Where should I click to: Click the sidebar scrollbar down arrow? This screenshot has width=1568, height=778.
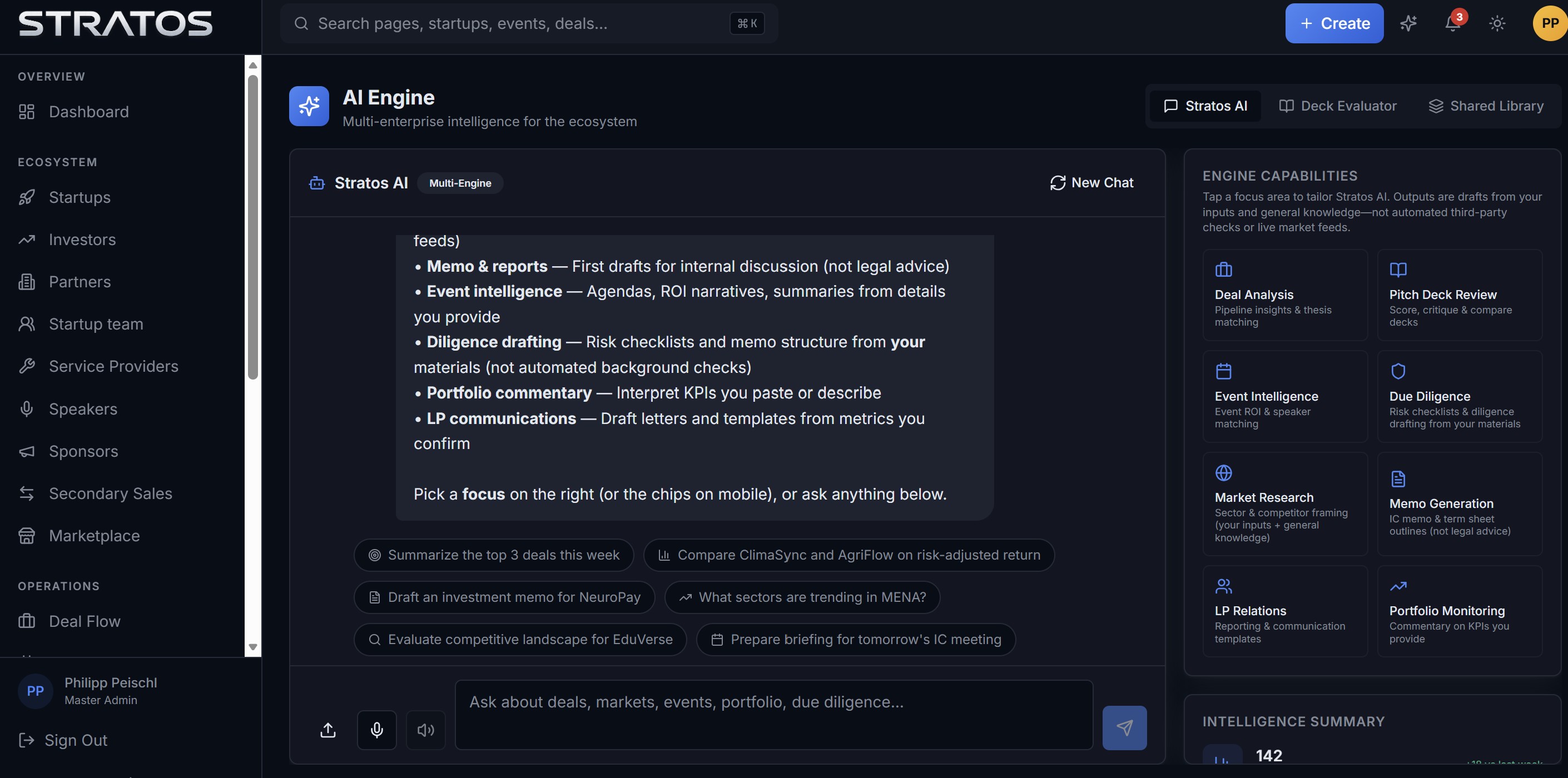(252, 647)
